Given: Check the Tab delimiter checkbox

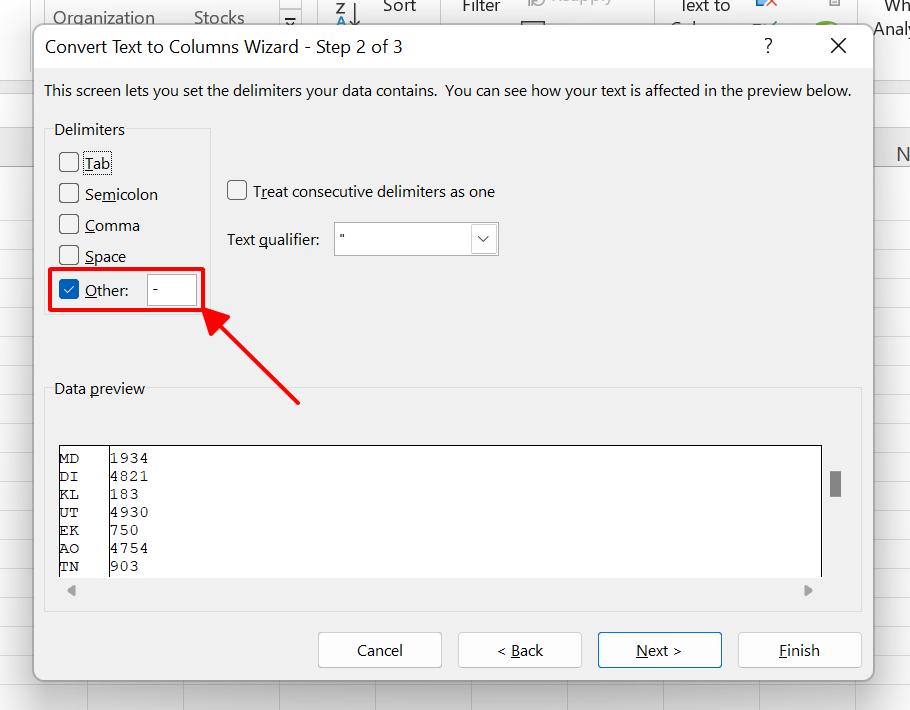Looking at the screenshot, I should point(68,163).
